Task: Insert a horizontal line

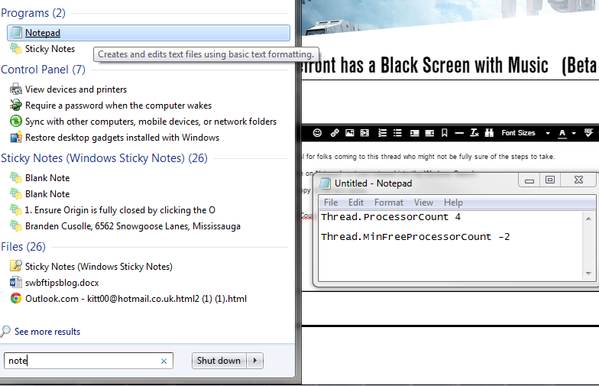Action: point(459,133)
